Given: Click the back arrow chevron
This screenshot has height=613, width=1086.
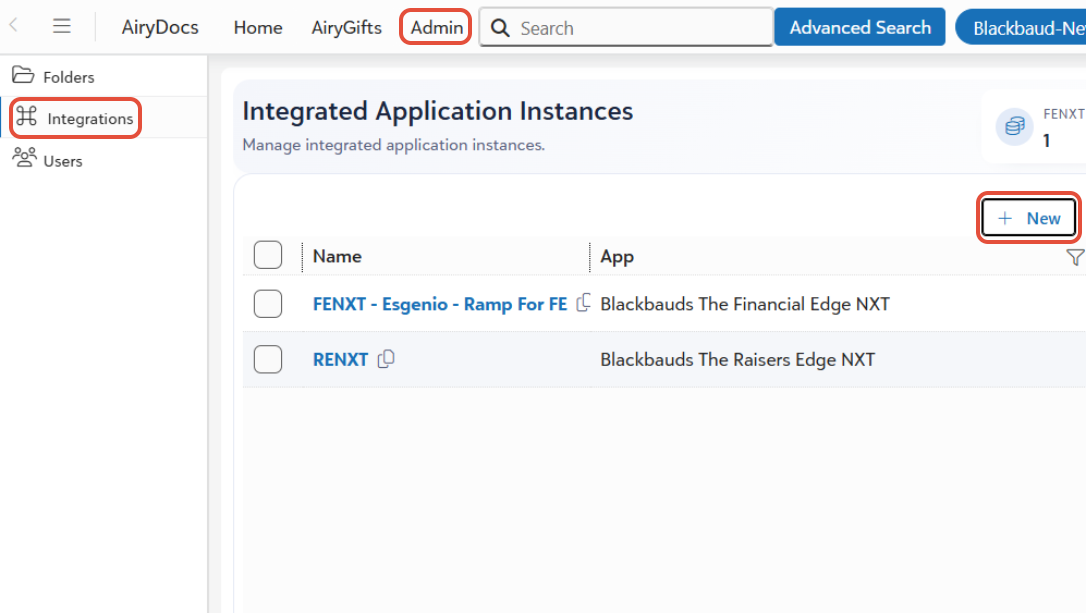Looking at the screenshot, I should tap(14, 27).
